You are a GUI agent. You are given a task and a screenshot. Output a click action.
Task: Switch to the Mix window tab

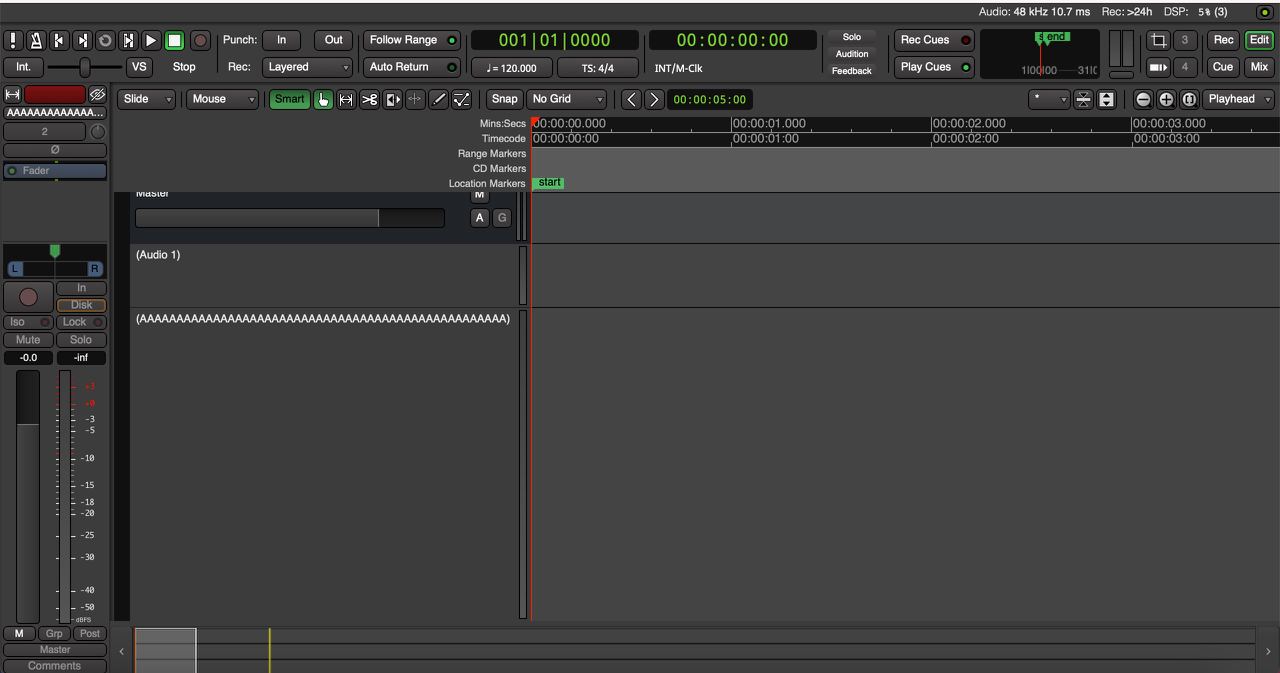1258,67
